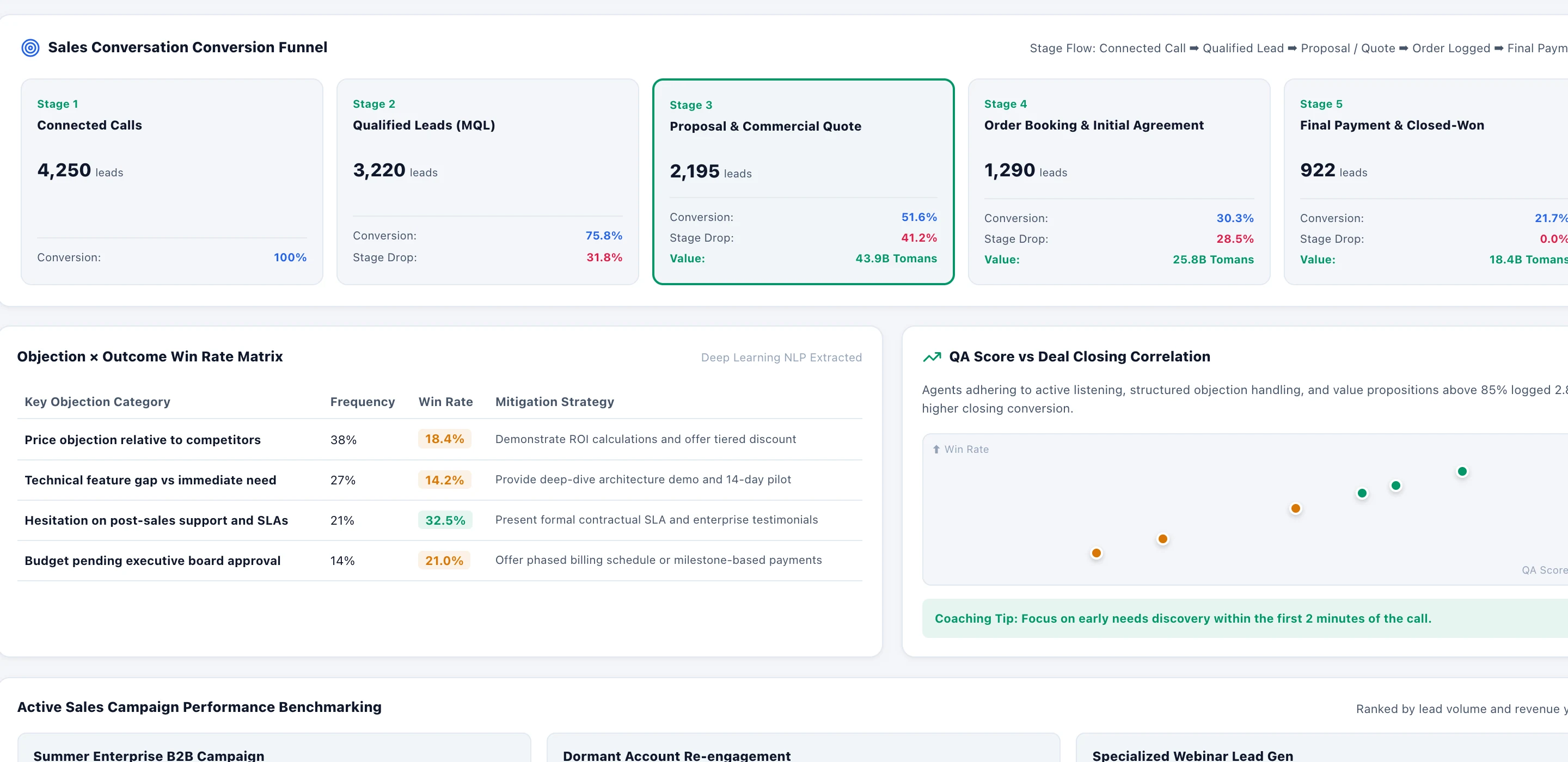Click the 43.9B Tomans value
The height and width of the screenshot is (762, 1568).
point(896,259)
